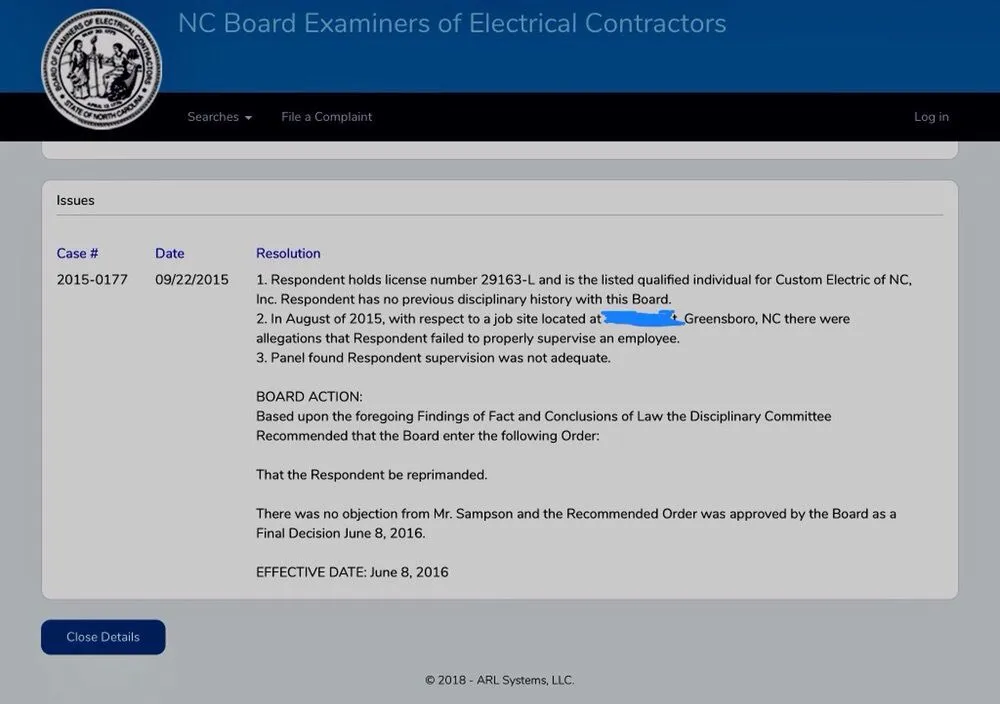Click the case date 09/22/2015
1000x704 pixels.
click(x=192, y=280)
